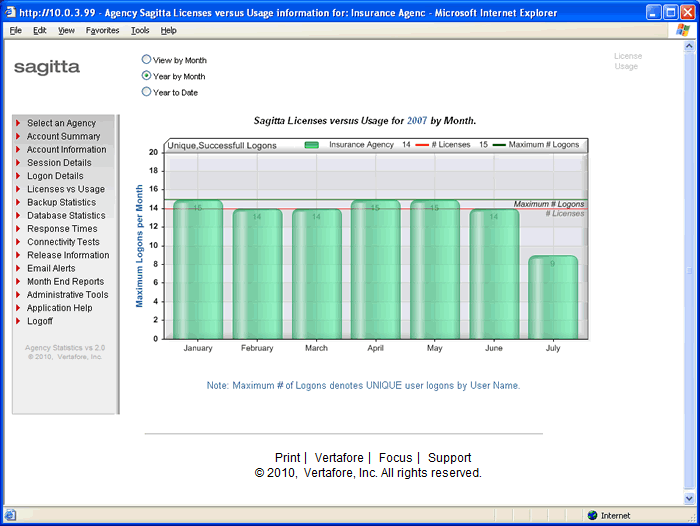Click the page icon in status bar
Image resolution: width=700 pixels, height=526 pixels.
point(11,515)
